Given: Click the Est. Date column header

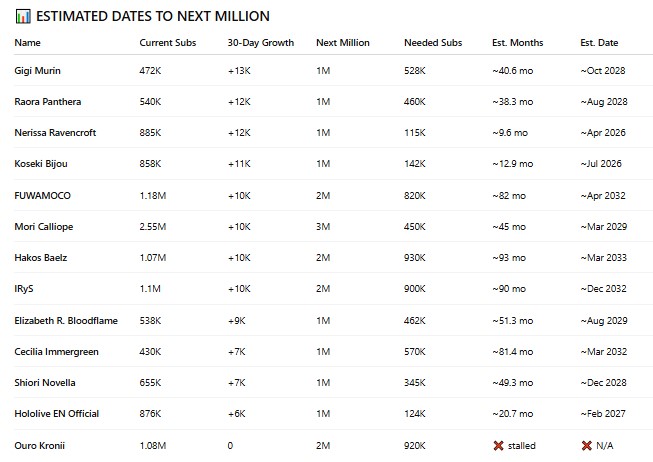Looking at the screenshot, I should (x=599, y=43).
